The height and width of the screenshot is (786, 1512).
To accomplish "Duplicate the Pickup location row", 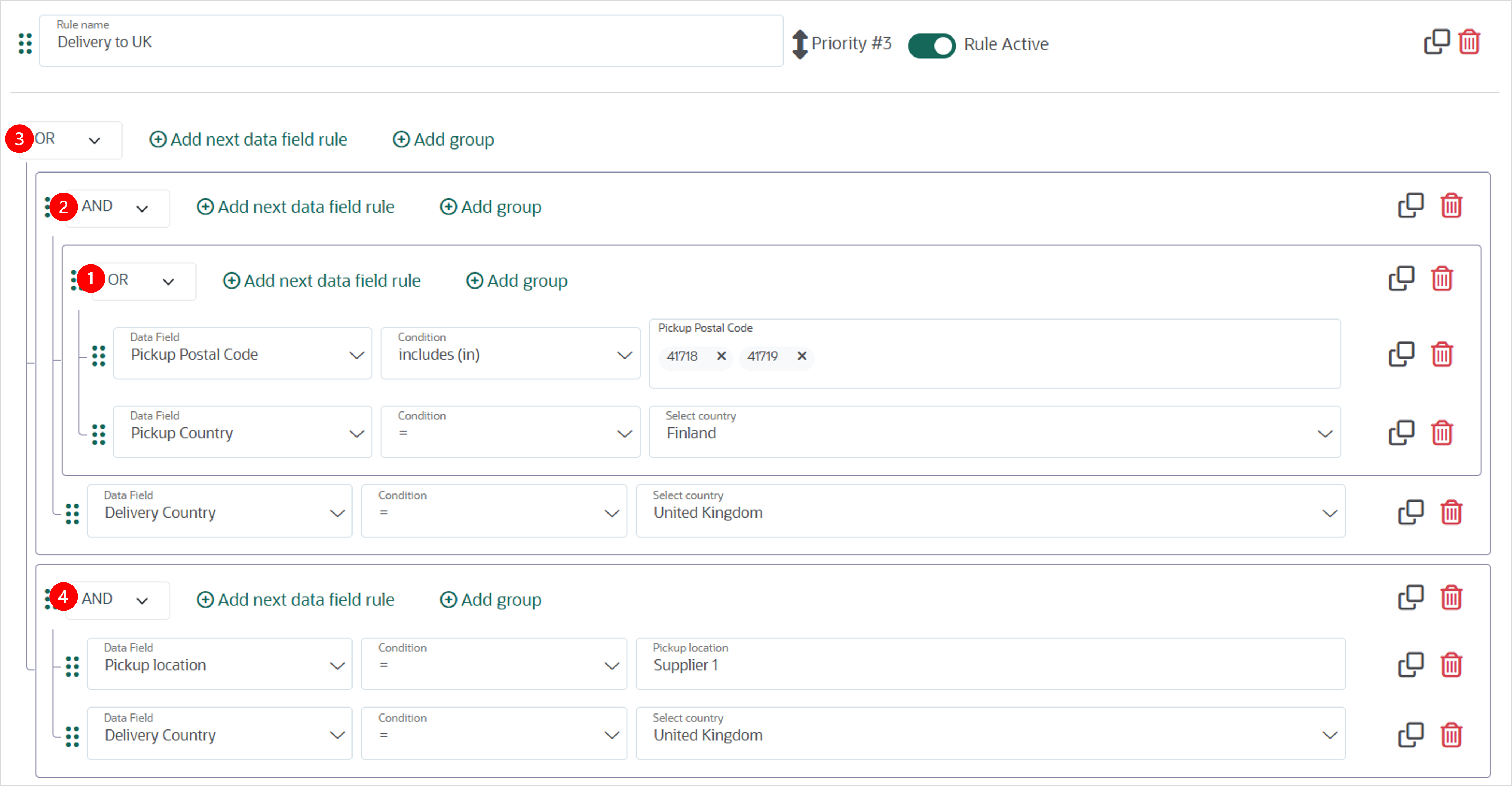I will point(1410,665).
